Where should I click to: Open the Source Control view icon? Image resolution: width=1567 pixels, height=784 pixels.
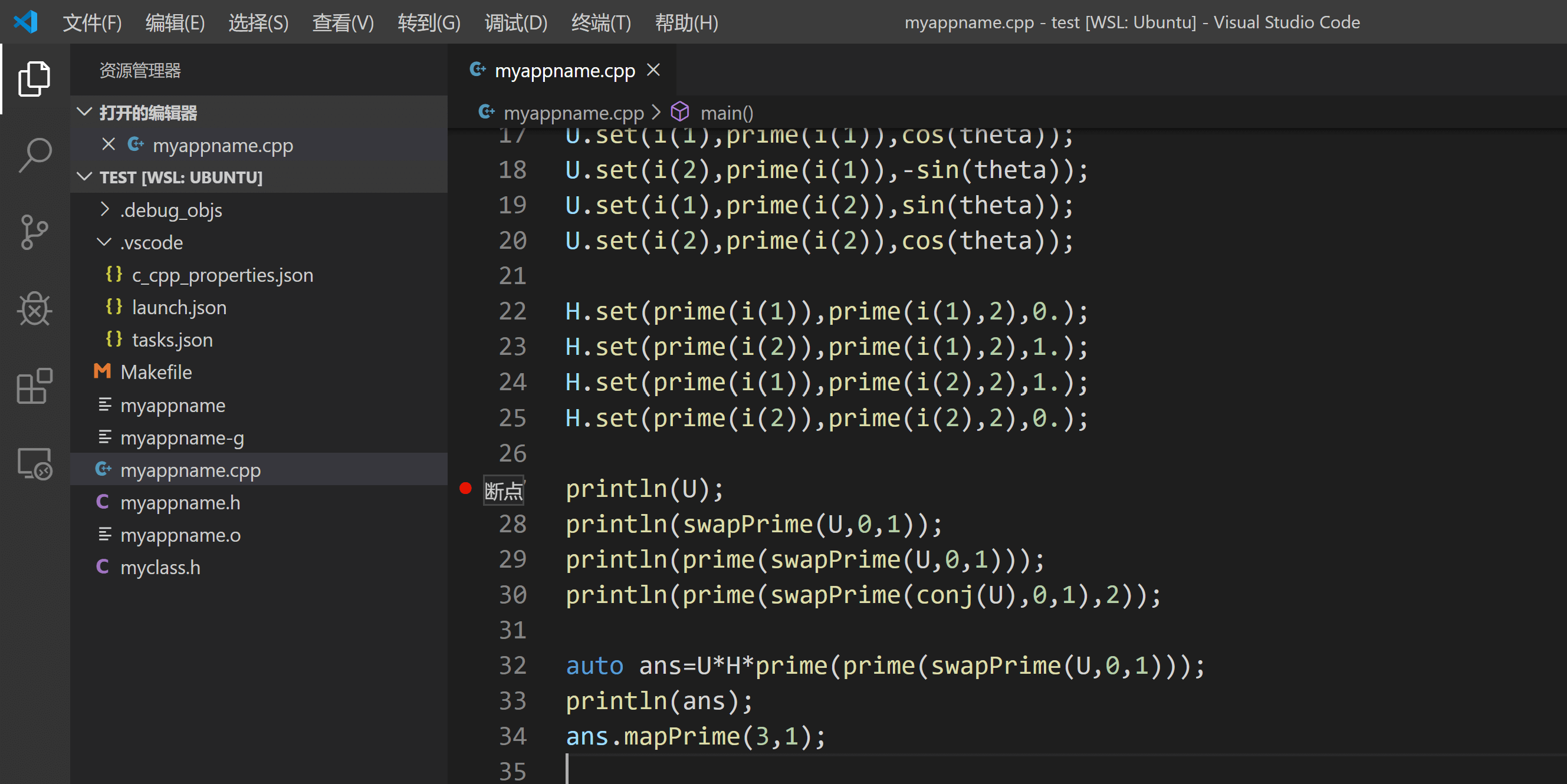click(x=34, y=232)
